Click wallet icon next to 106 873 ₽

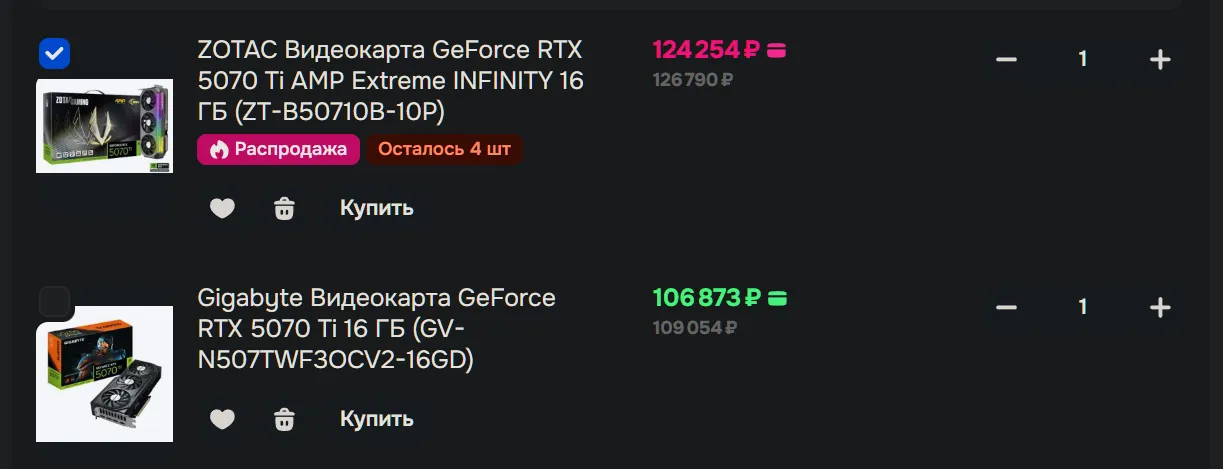point(777,297)
